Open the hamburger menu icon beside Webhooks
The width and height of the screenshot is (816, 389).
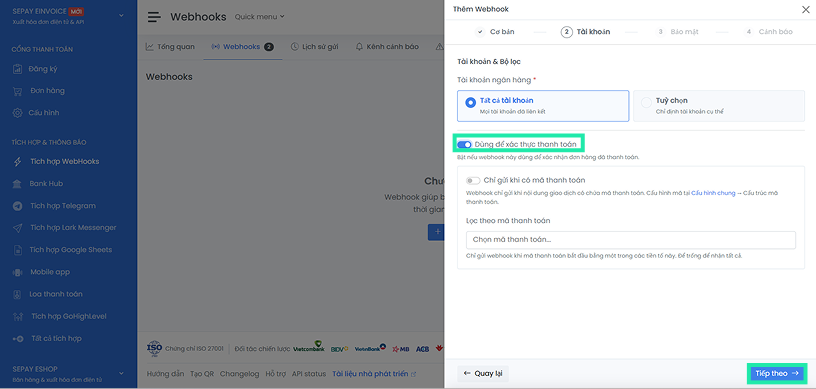tap(154, 17)
